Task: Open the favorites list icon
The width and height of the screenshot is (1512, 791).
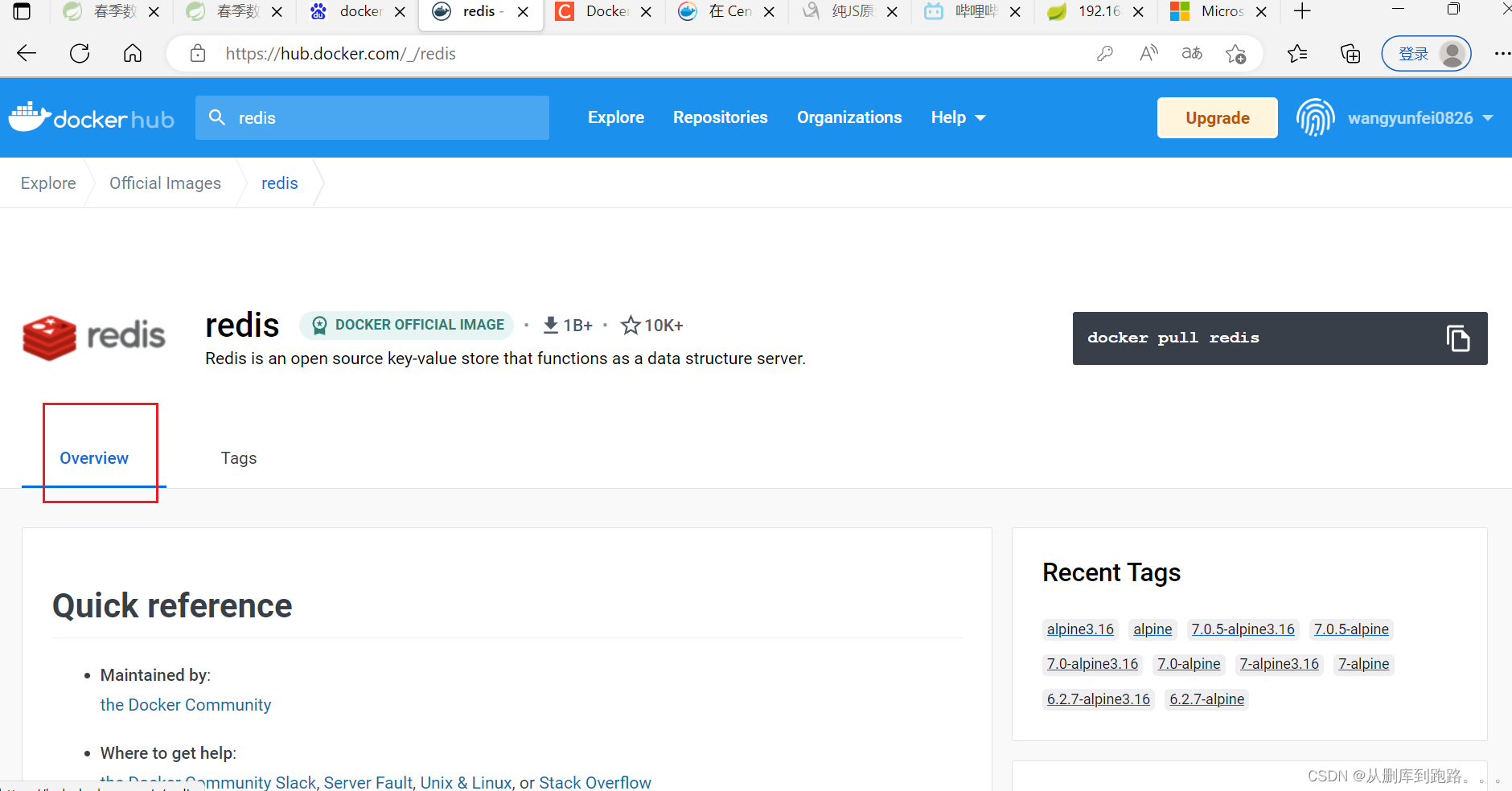Action: tap(1297, 54)
